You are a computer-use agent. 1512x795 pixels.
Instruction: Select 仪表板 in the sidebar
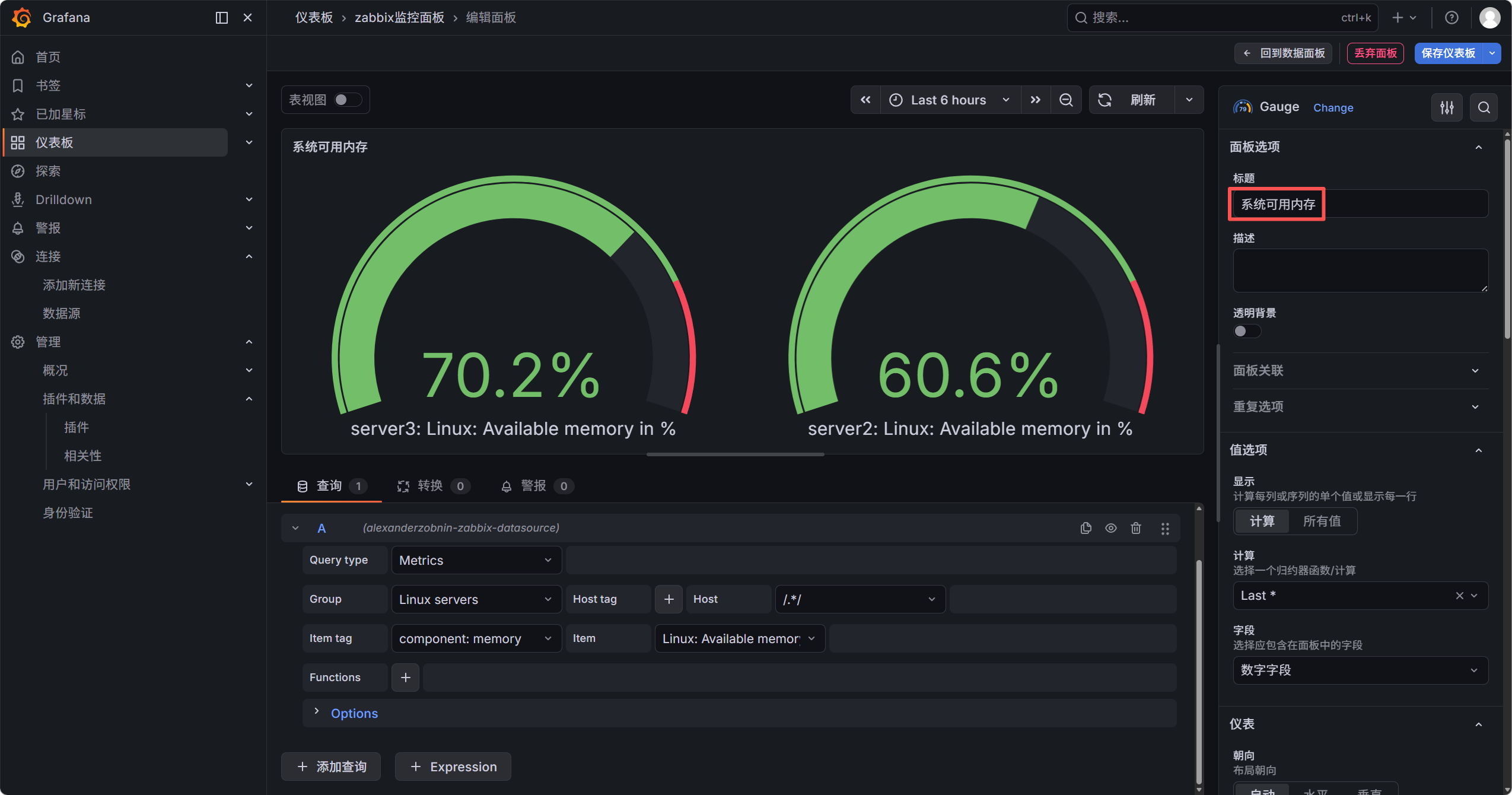point(116,142)
